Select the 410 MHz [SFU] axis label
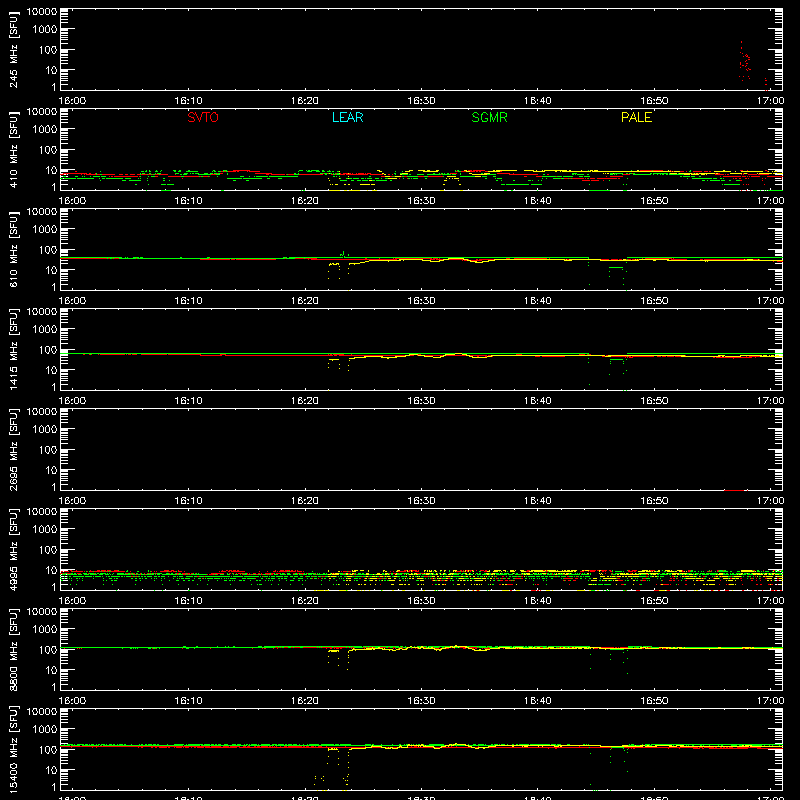 pos(14,149)
